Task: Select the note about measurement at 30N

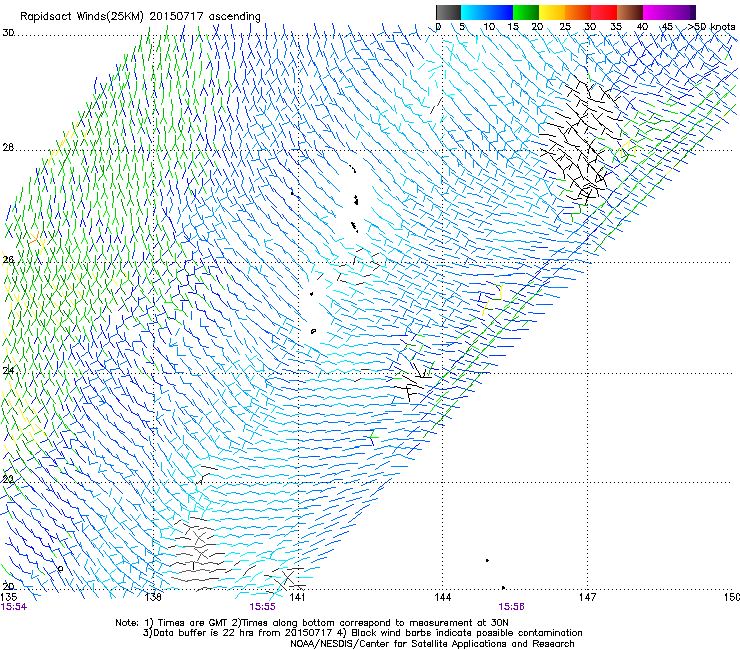Action: point(370,623)
